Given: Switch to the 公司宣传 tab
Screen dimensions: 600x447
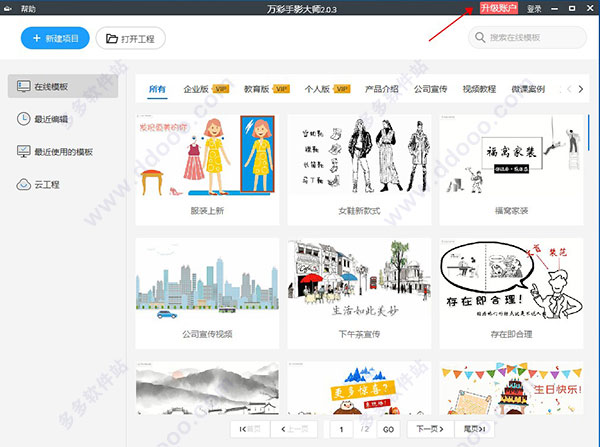Looking at the screenshot, I should click(x=430, y=89).
